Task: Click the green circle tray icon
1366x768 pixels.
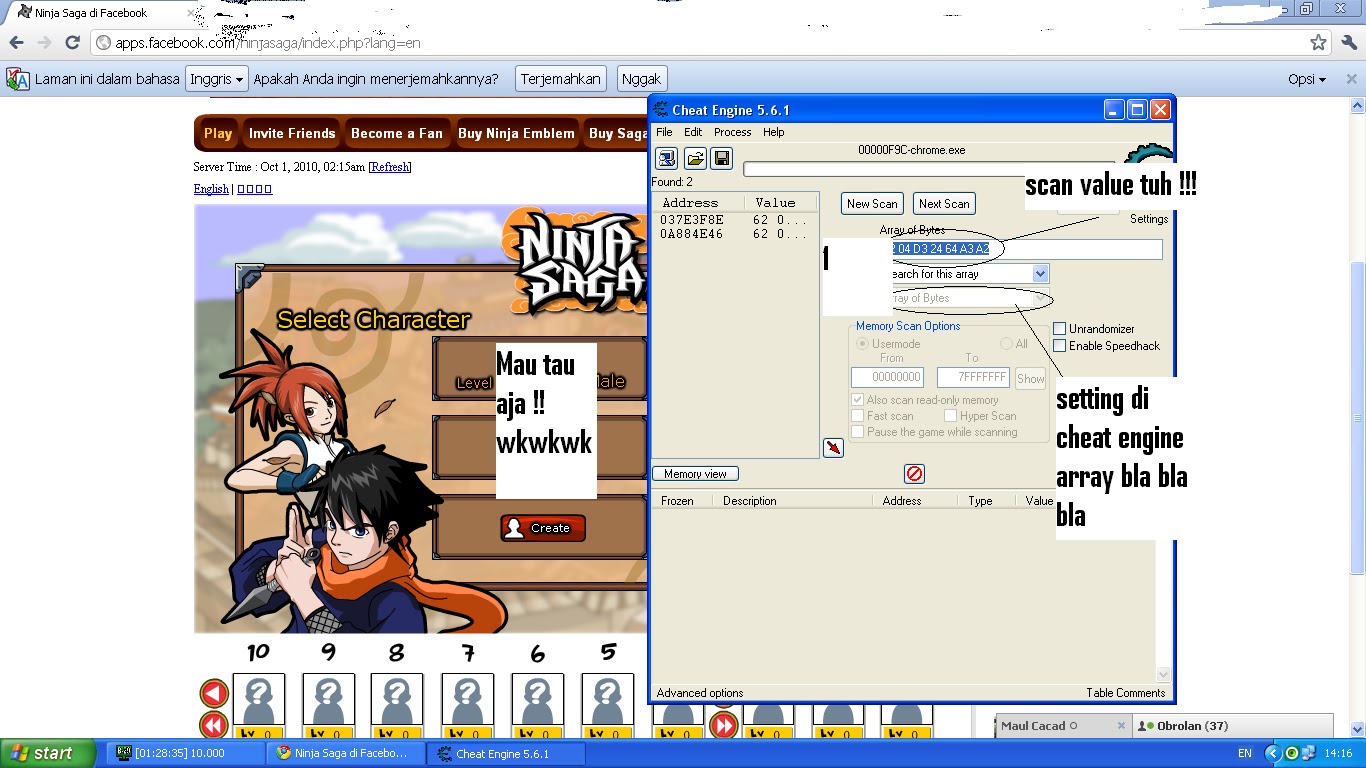Action: tap(1292, 753)
